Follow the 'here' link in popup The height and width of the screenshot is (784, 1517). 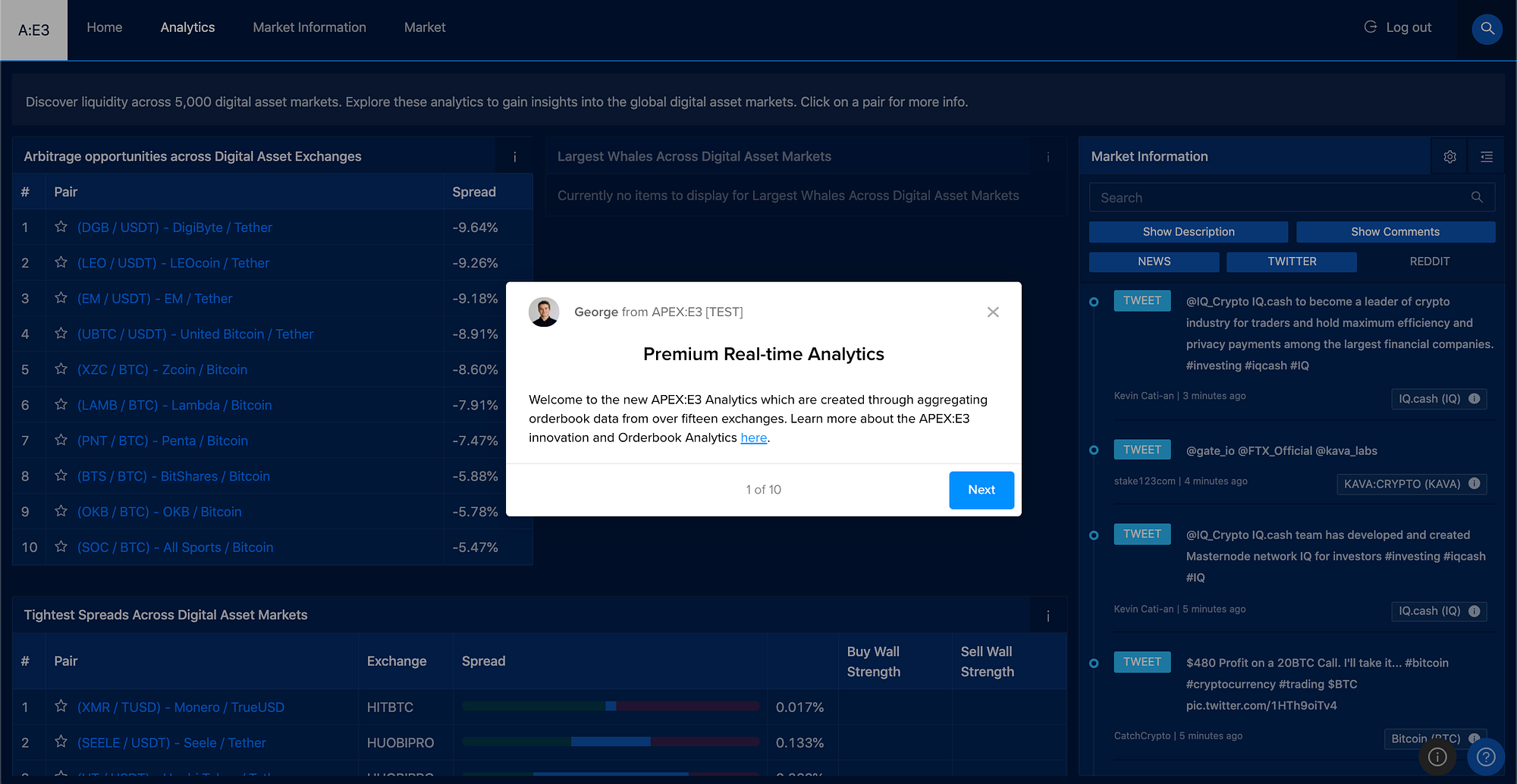pos(754,437)
